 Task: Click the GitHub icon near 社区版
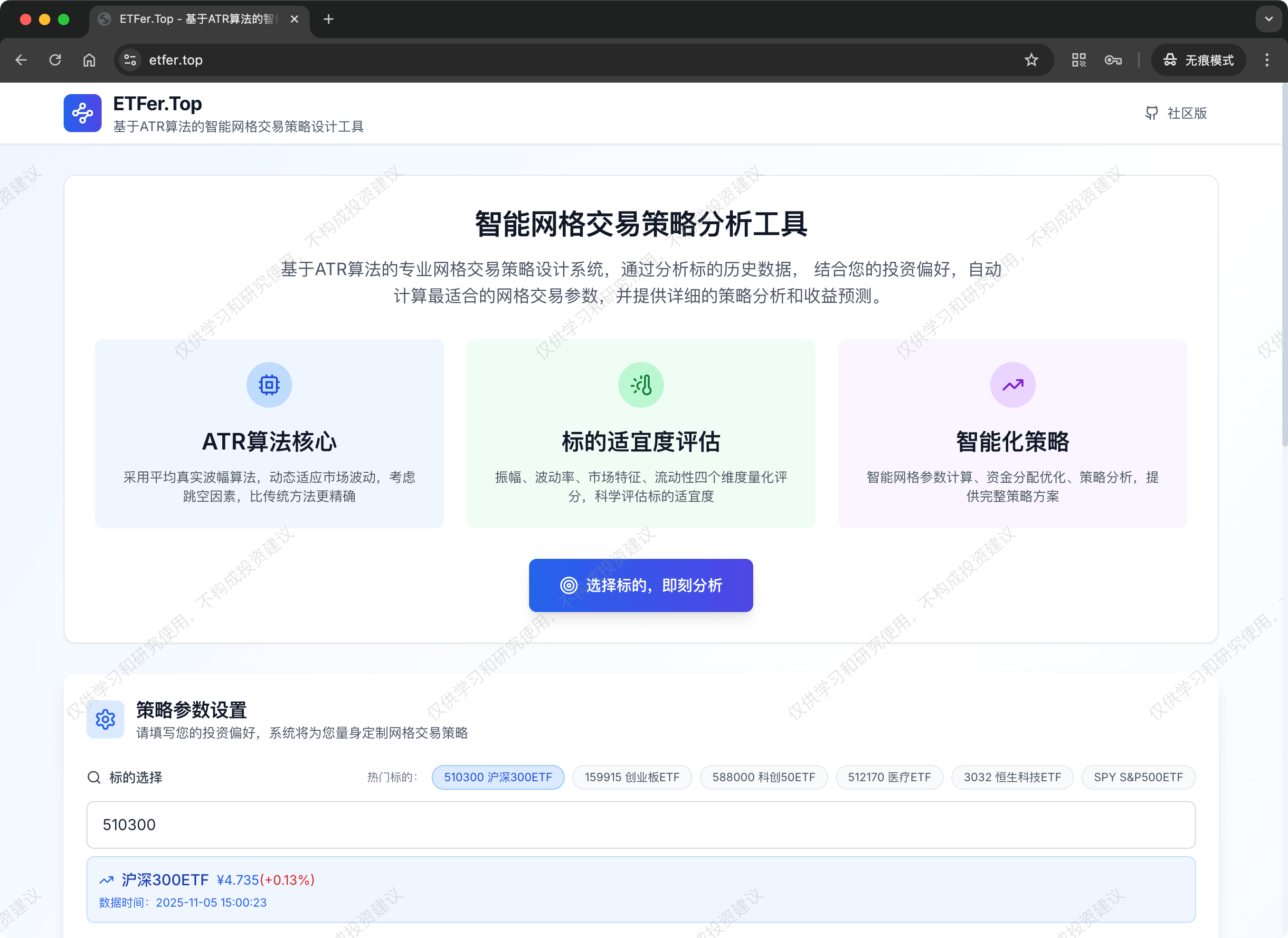pyautogui.click(x=1152, y=113)
